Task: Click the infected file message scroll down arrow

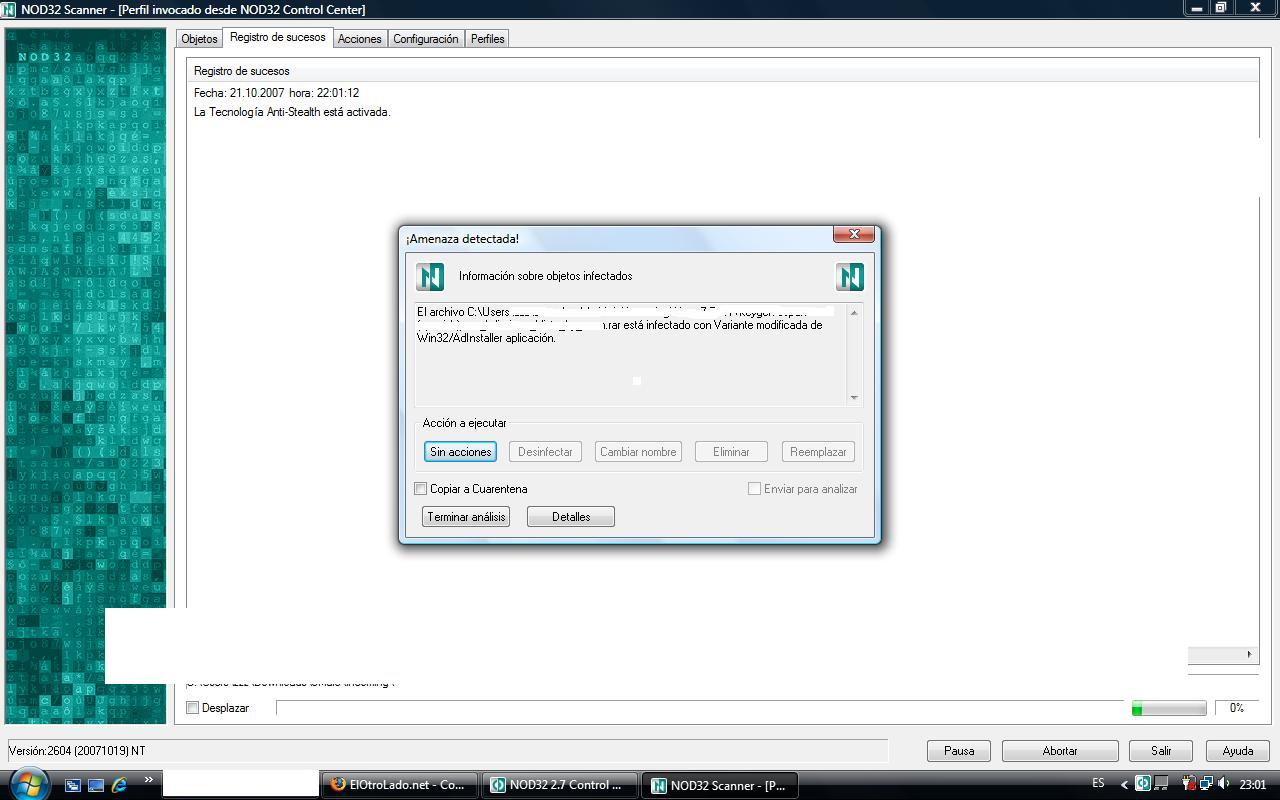Action: click(854, 397)
